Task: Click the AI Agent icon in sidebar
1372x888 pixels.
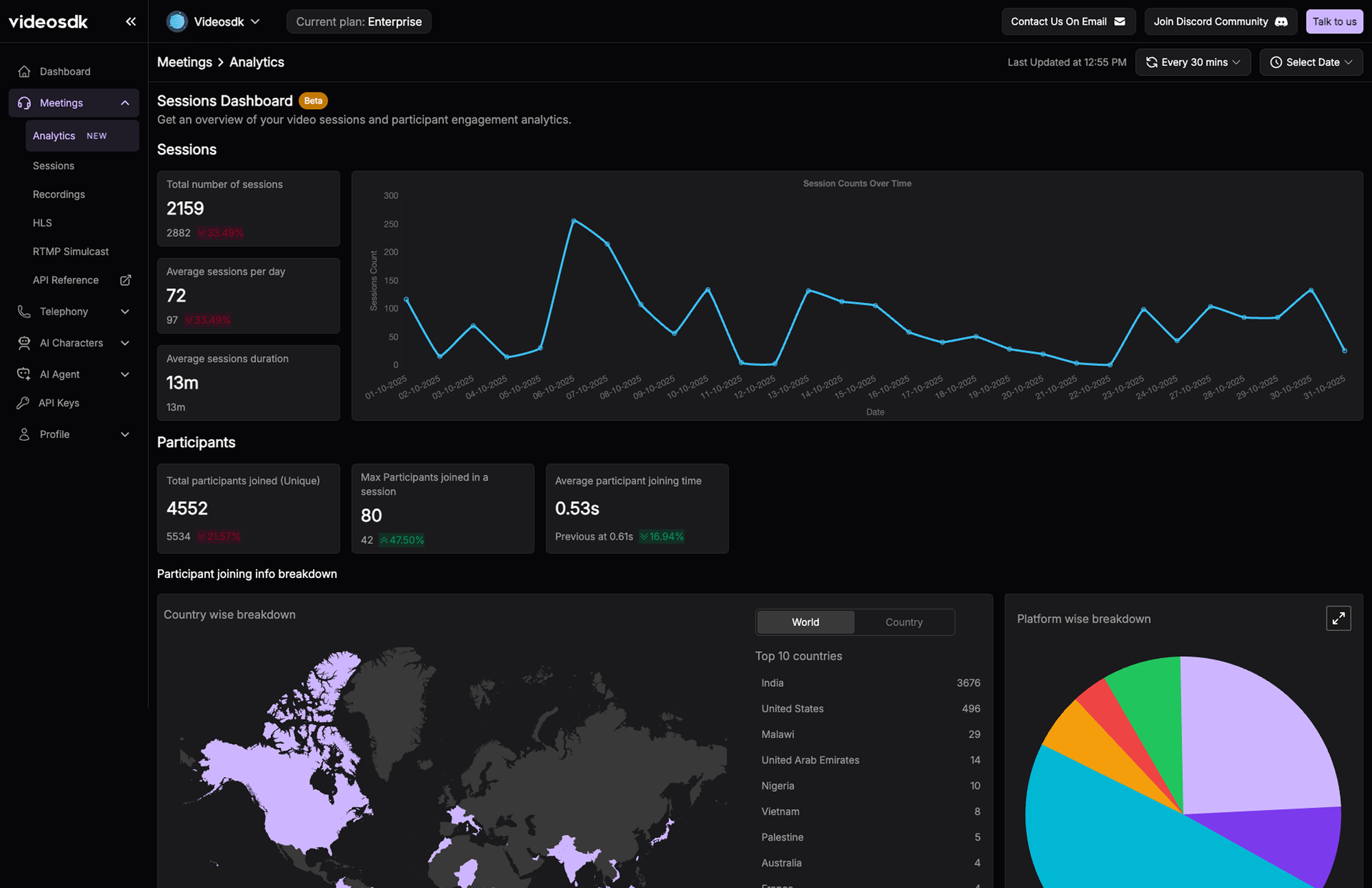Action: (x=25, y=374)
